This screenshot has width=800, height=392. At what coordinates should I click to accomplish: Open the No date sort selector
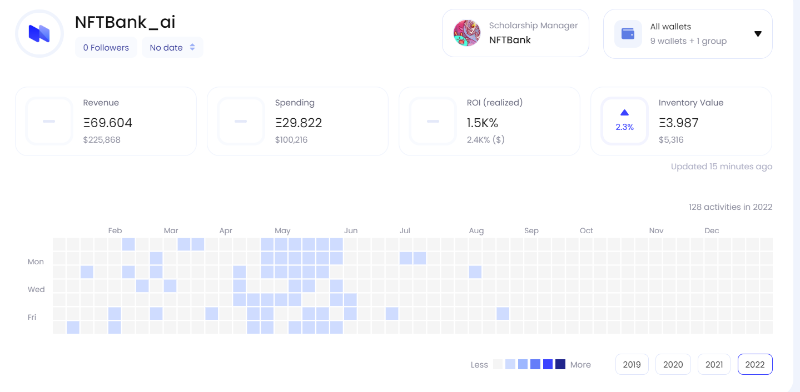point(172,47)
